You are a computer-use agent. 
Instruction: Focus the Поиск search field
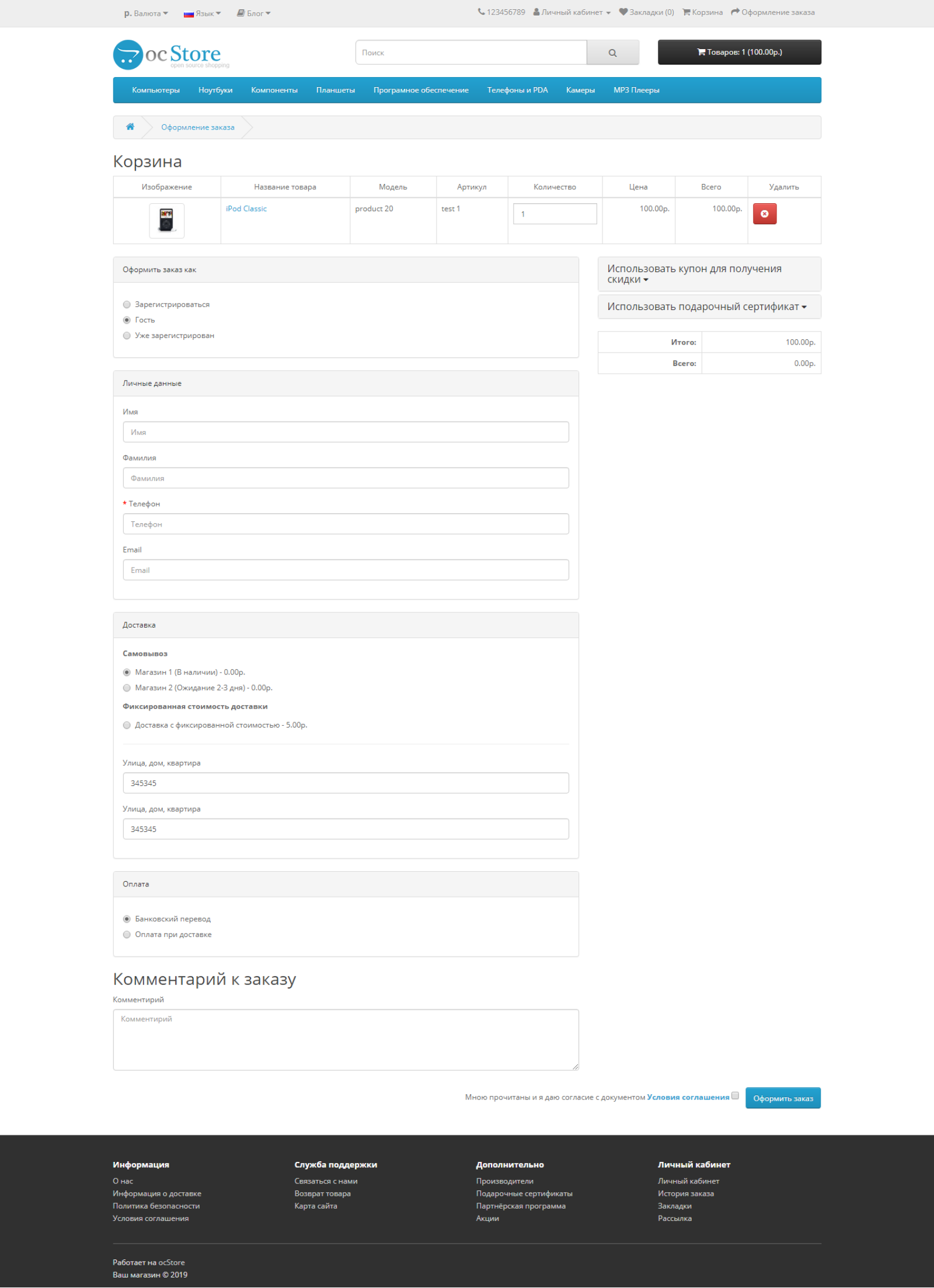coord(471,53)
